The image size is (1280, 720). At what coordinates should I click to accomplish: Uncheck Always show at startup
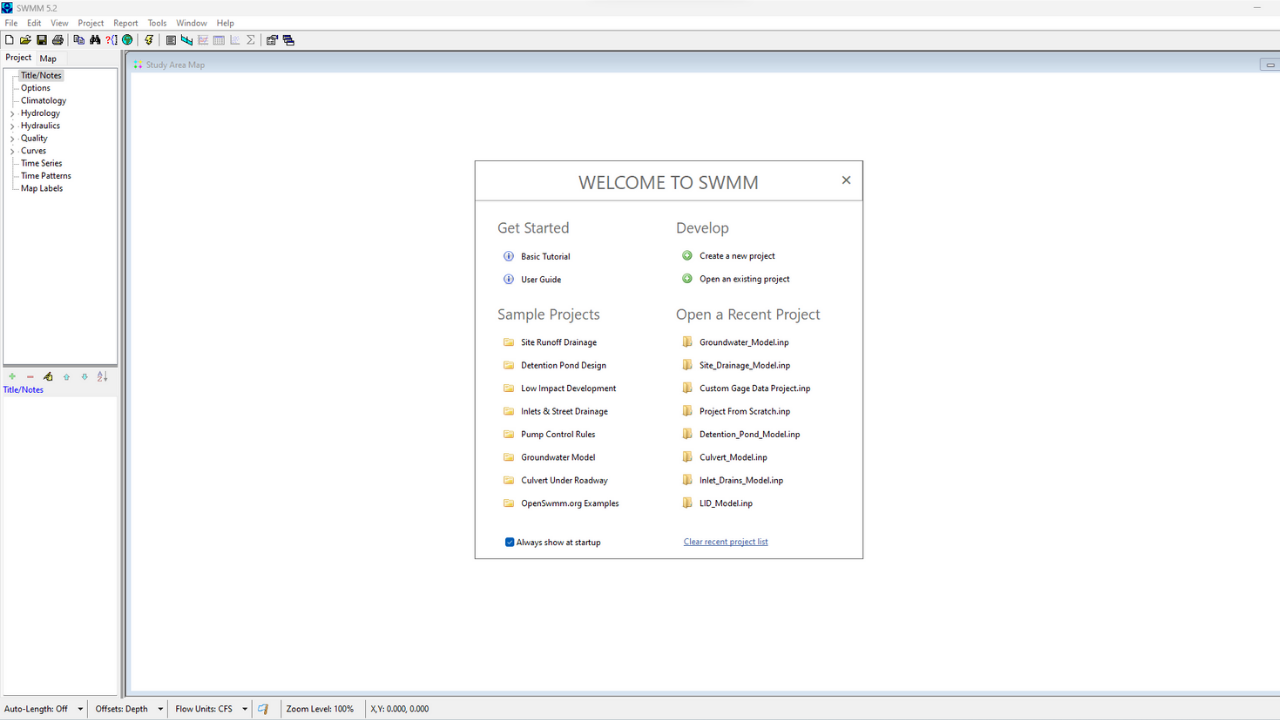click(510, 542)
